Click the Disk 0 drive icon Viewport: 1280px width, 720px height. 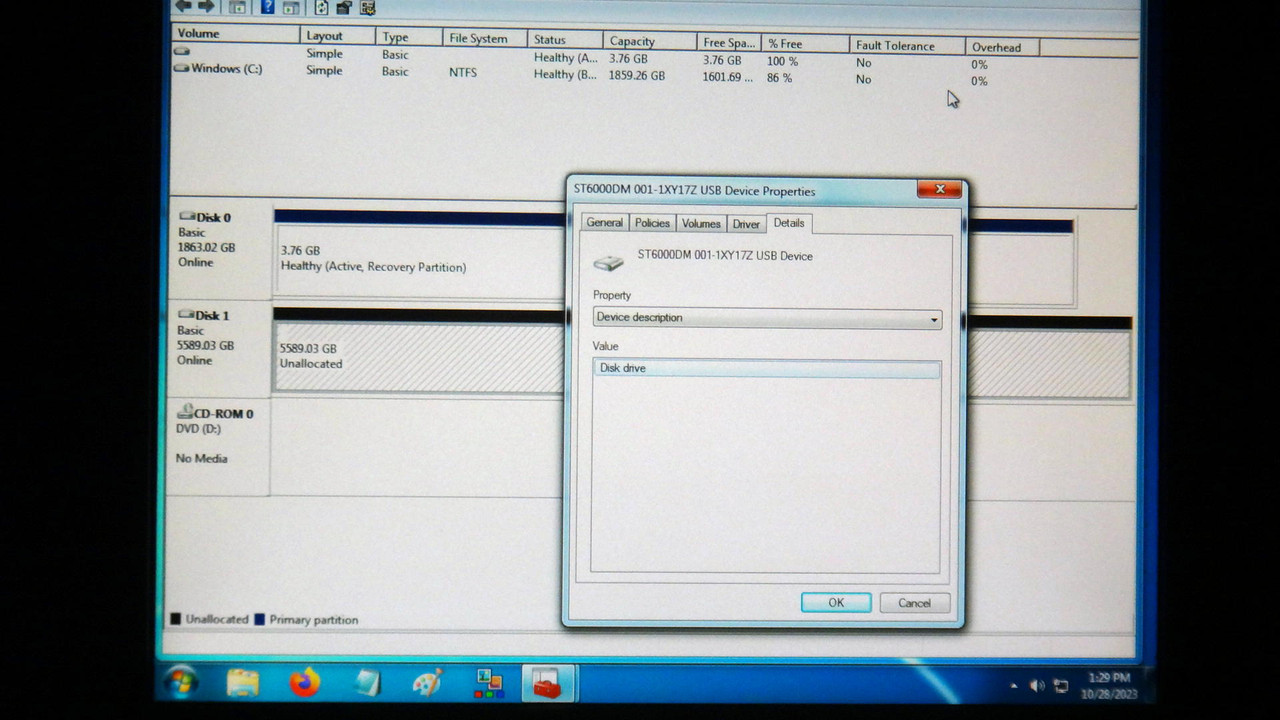tap(187, 216)
